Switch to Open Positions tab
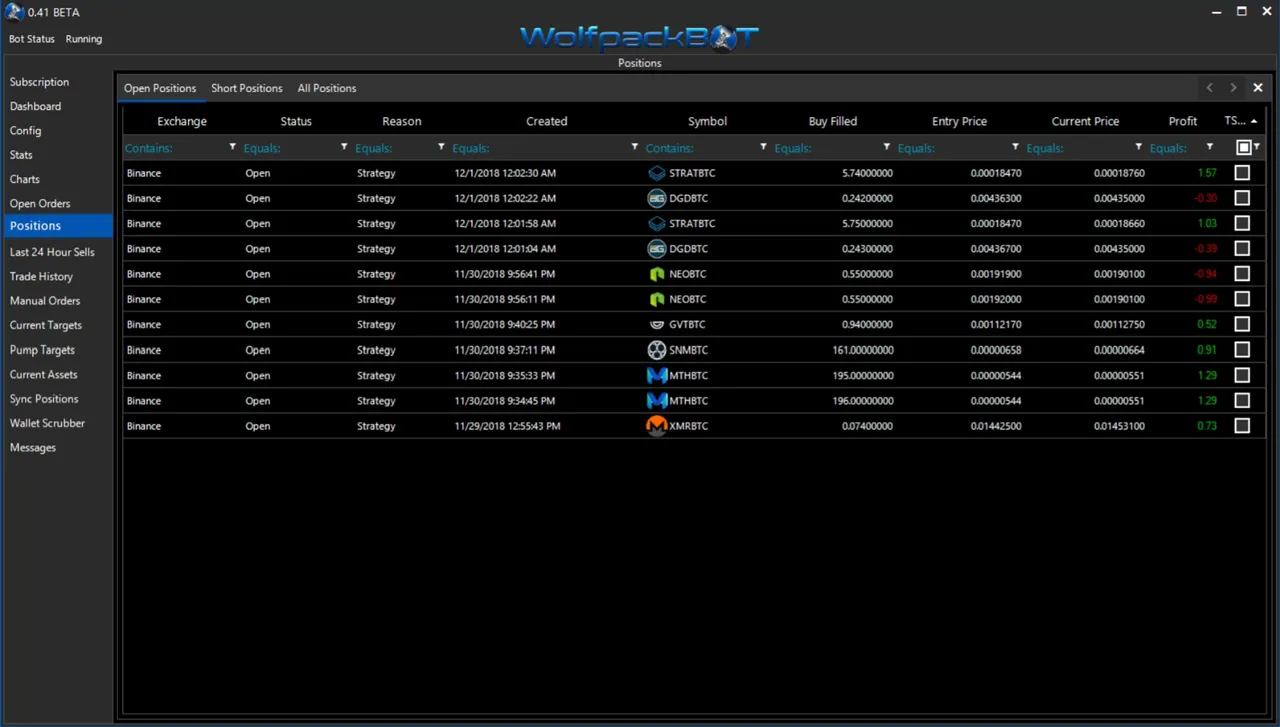The height and width of the screenshot is (727, 1280). (x=160, y=88)
